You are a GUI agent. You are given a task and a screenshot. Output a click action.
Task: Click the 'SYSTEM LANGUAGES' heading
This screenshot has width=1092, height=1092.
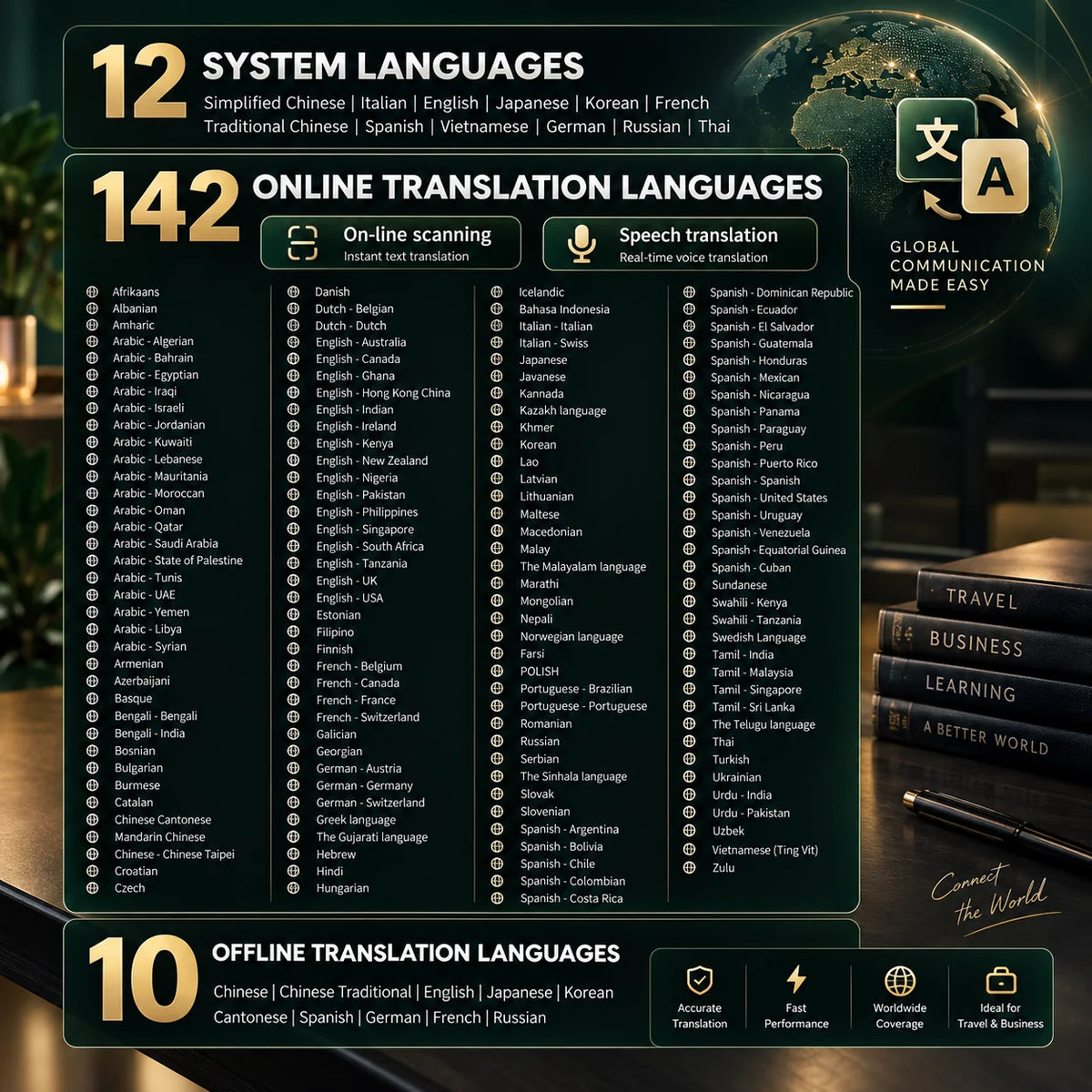pos(393,66)
